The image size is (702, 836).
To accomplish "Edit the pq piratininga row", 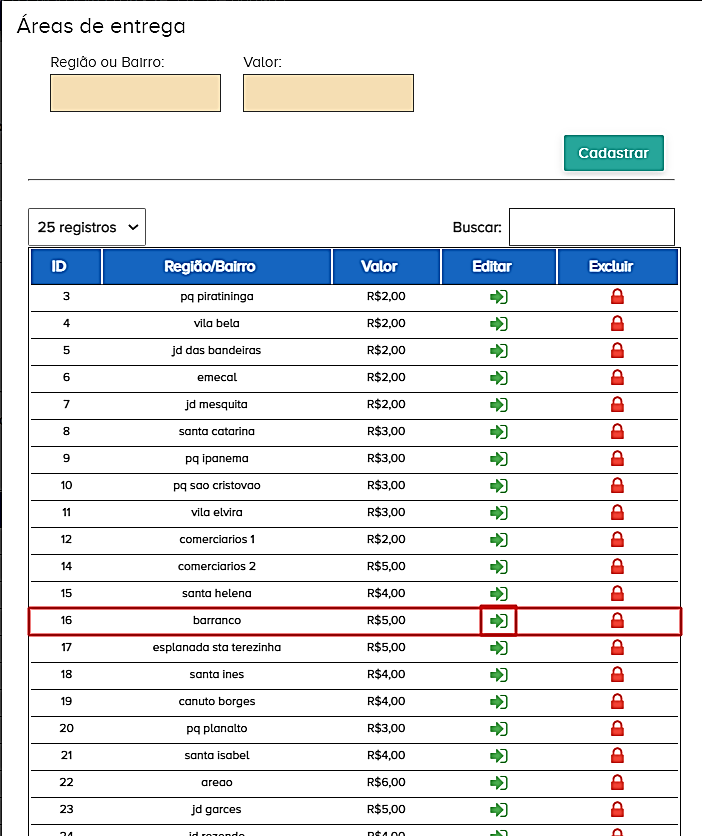I will 499,297.
